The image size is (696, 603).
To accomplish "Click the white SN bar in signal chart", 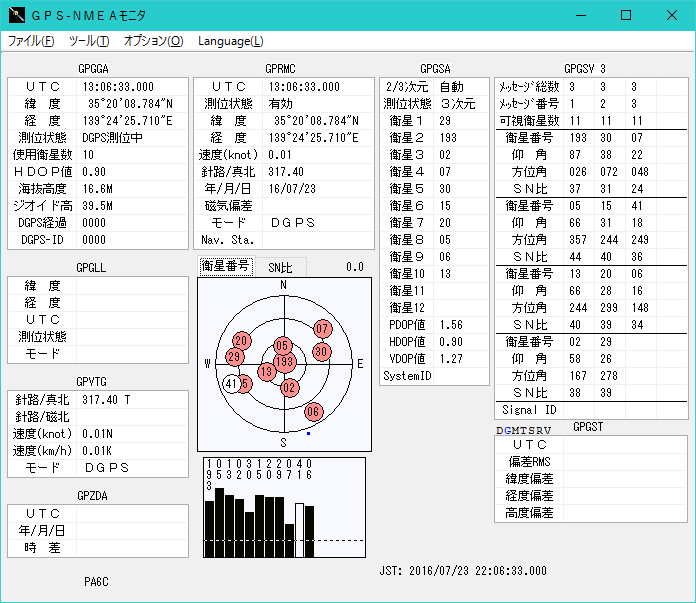I will pos(299,530).
